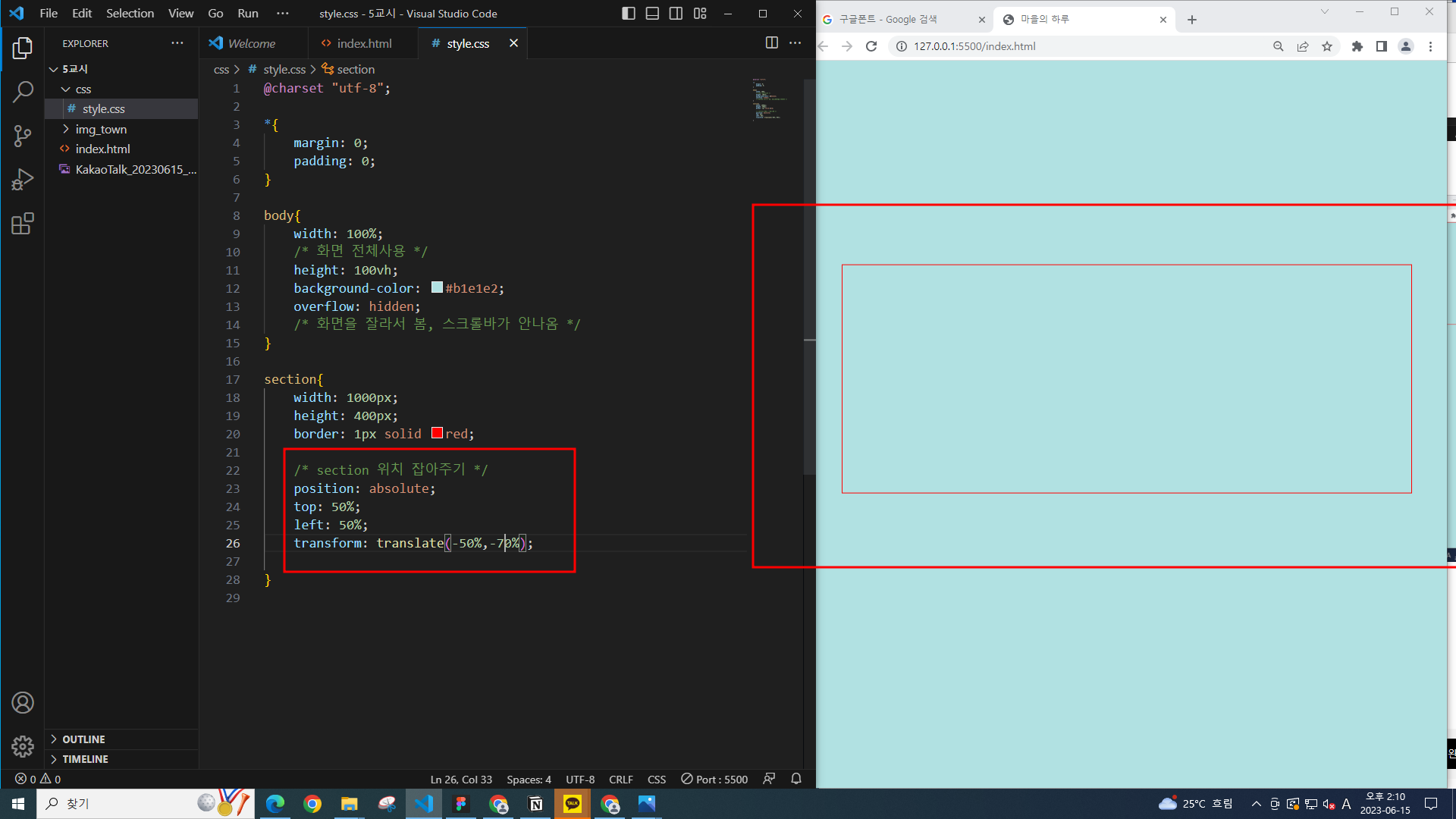Click the notifications bell in status bar

click(796, 779)
